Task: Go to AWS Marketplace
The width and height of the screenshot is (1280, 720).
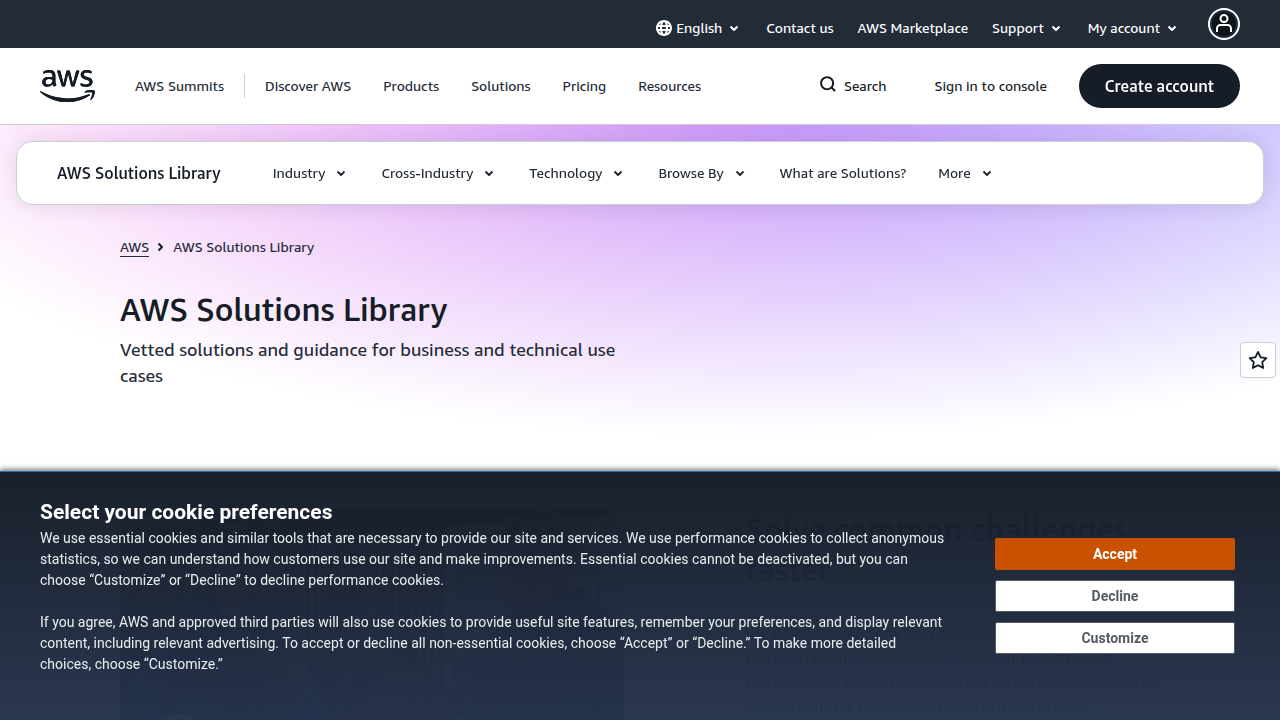Action: click(x=912, y=28)
